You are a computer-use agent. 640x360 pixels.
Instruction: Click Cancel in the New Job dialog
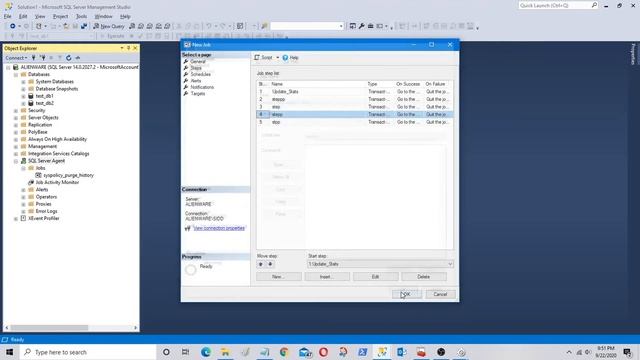pos(440,294)
